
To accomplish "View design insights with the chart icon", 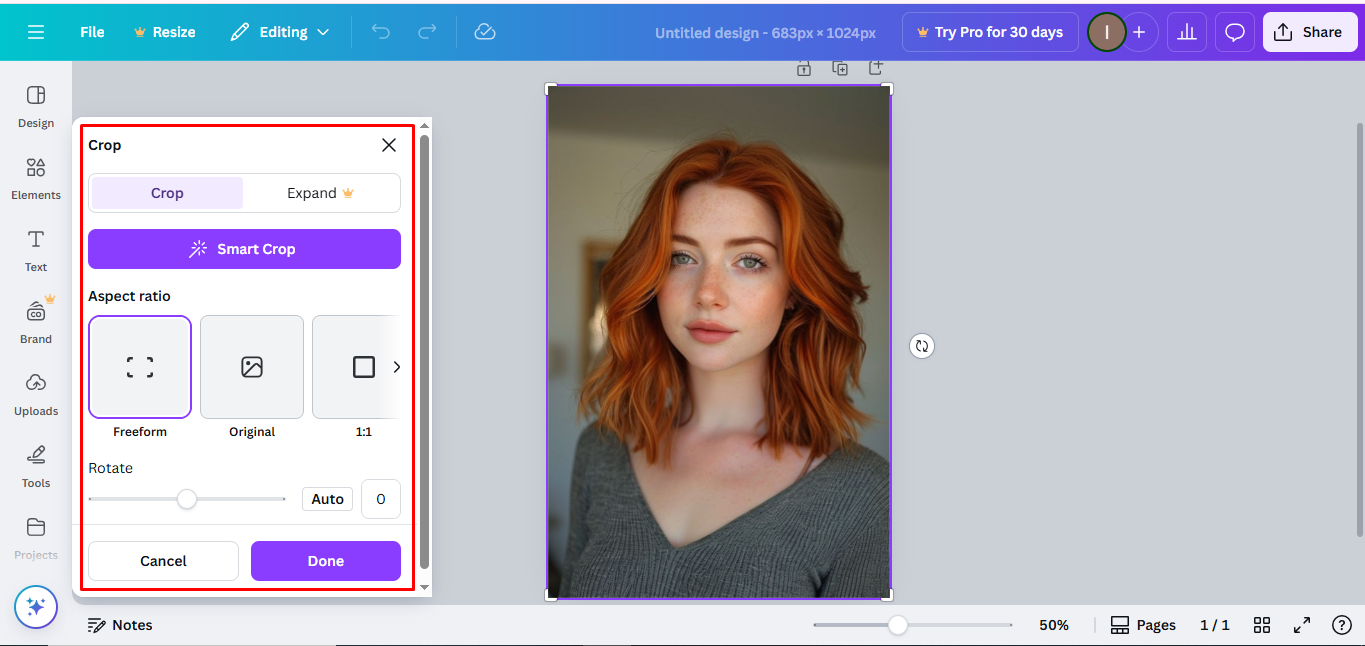I will coord(1186,31).
